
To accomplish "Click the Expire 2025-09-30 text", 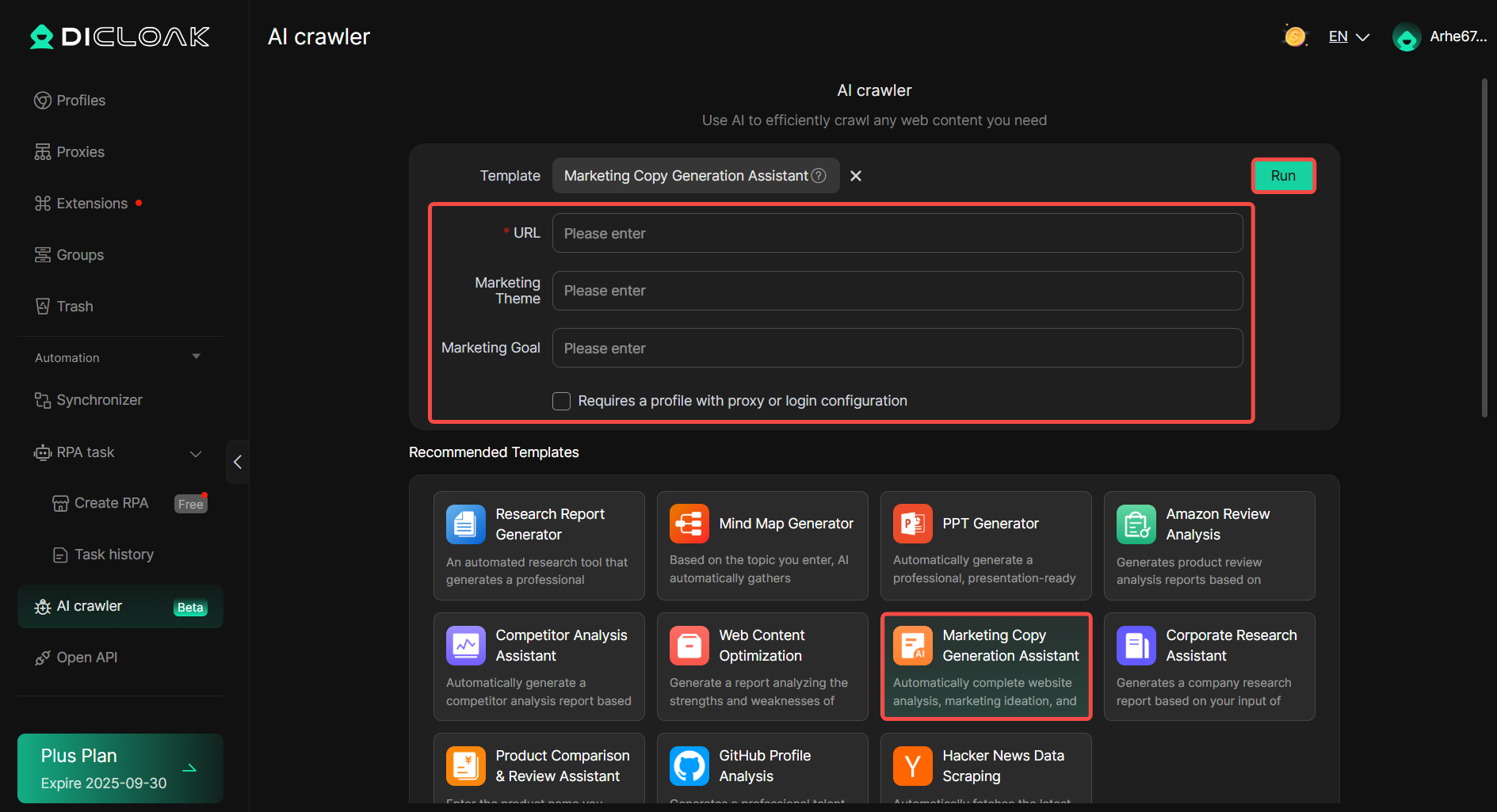I will (x=104, y=783).
